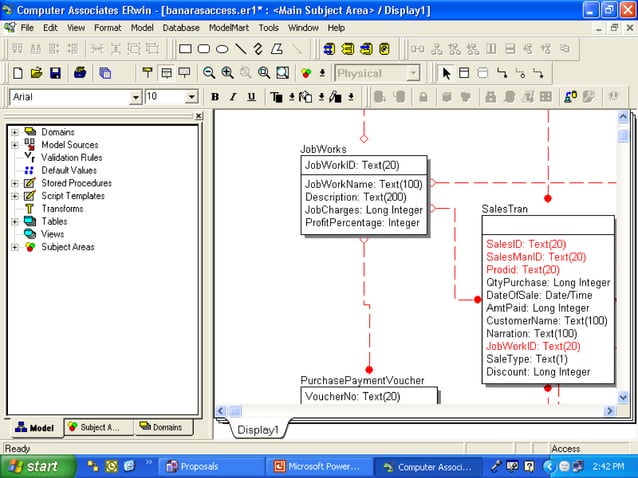Screen dimensions: 638x478
Task: Switch to the Subject Areas explorer tab
Action: click(x=99, y=428)
